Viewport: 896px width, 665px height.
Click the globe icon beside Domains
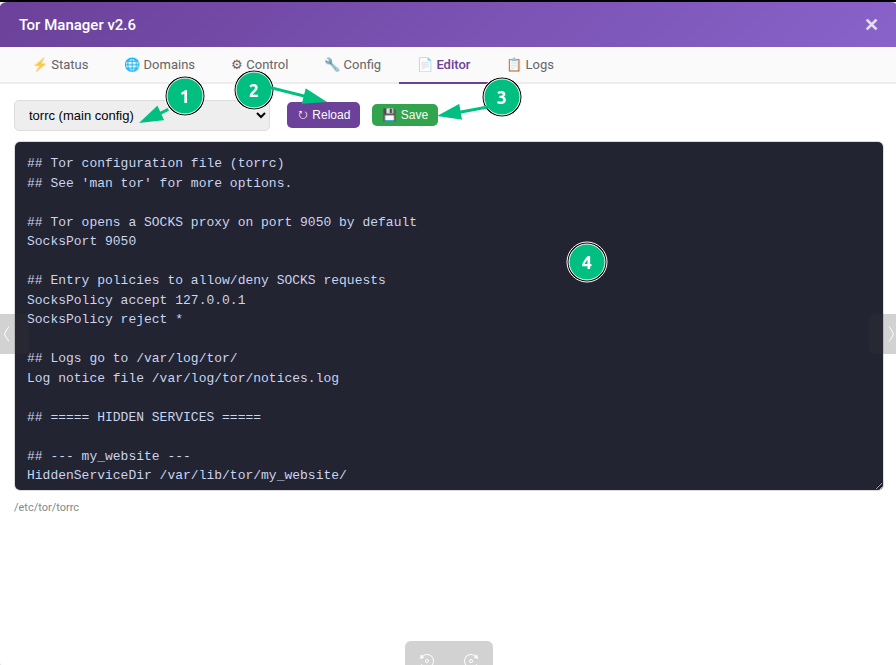pos(132,65)
